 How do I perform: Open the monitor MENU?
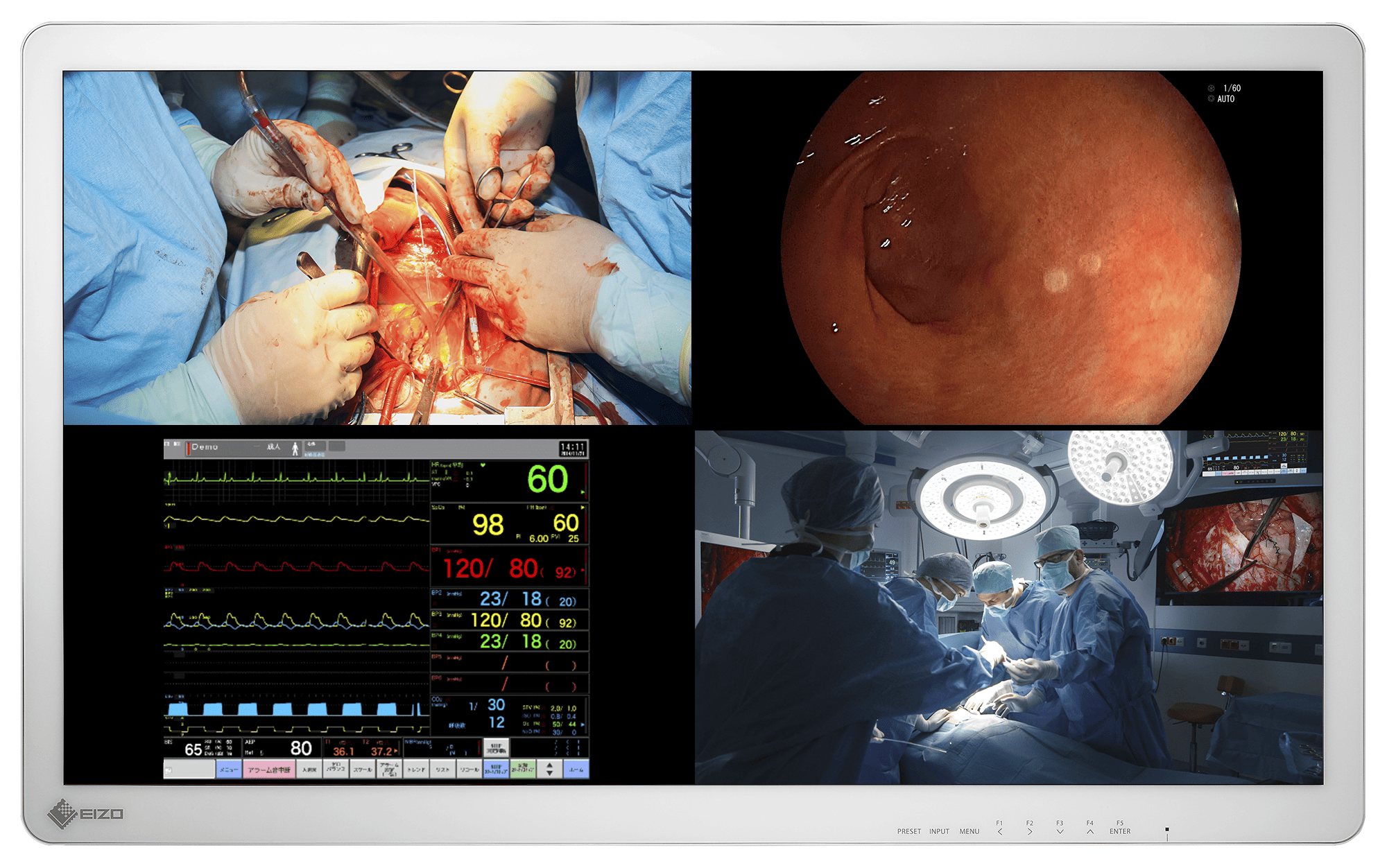point(969,831)
